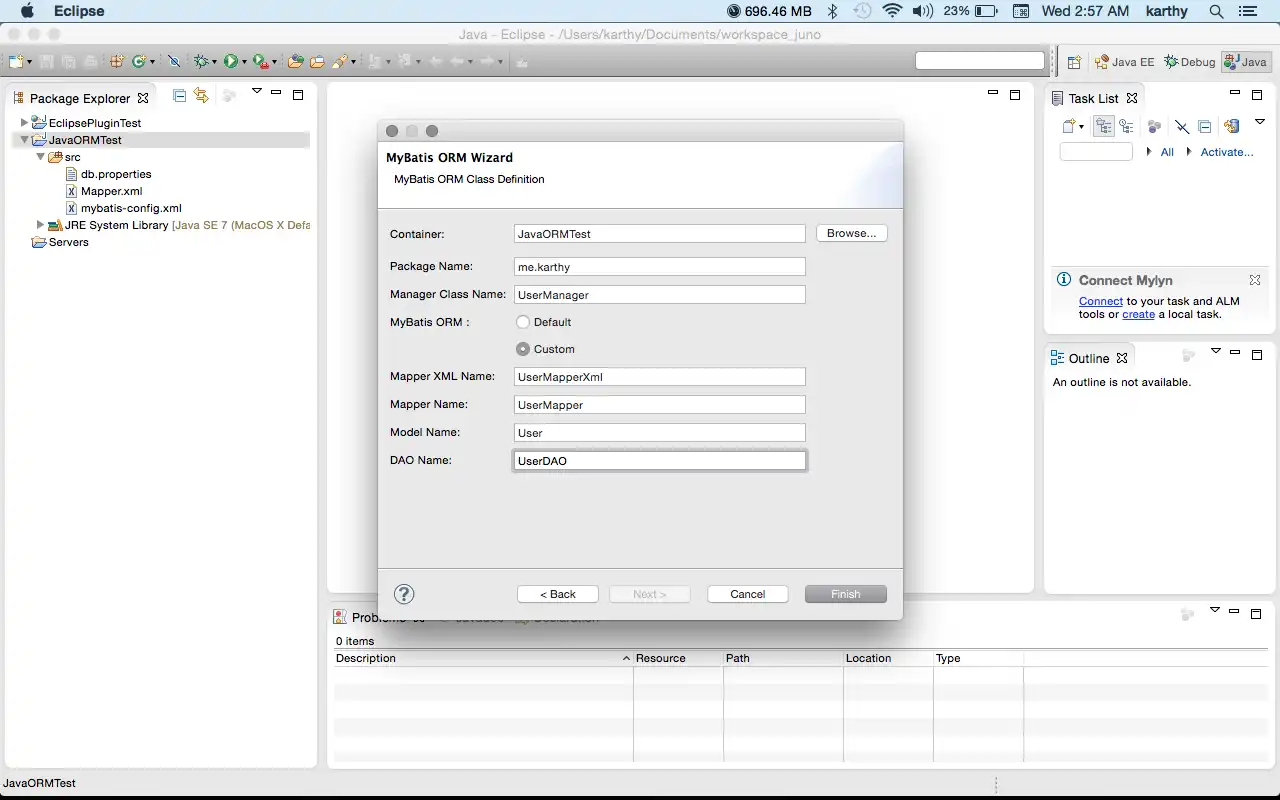Select the Outline tab
This screenshot has width=1280, height=800.
coord(1088,358)
